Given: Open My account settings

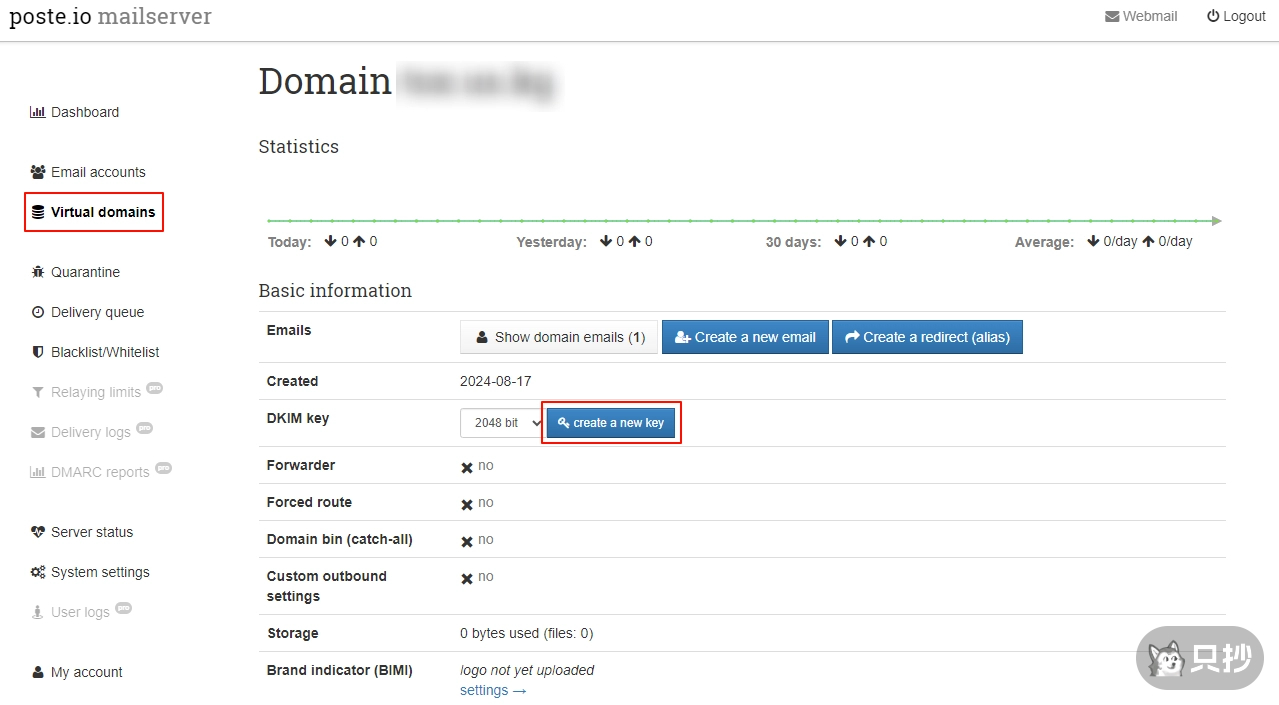Looking at the screenshot, I should [85, 672].
